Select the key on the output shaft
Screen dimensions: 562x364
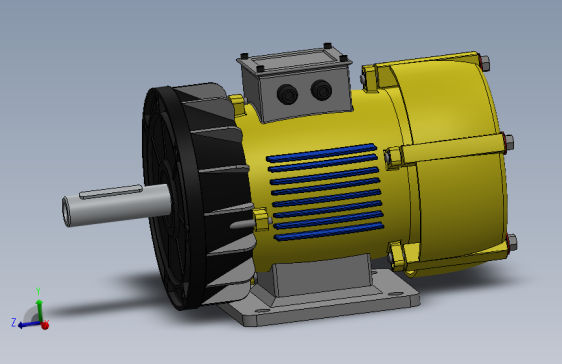(110, 191)
